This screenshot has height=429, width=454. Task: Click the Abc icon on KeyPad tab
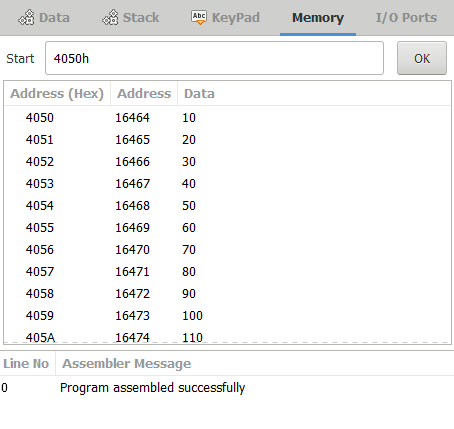click(x=199, y=17)
